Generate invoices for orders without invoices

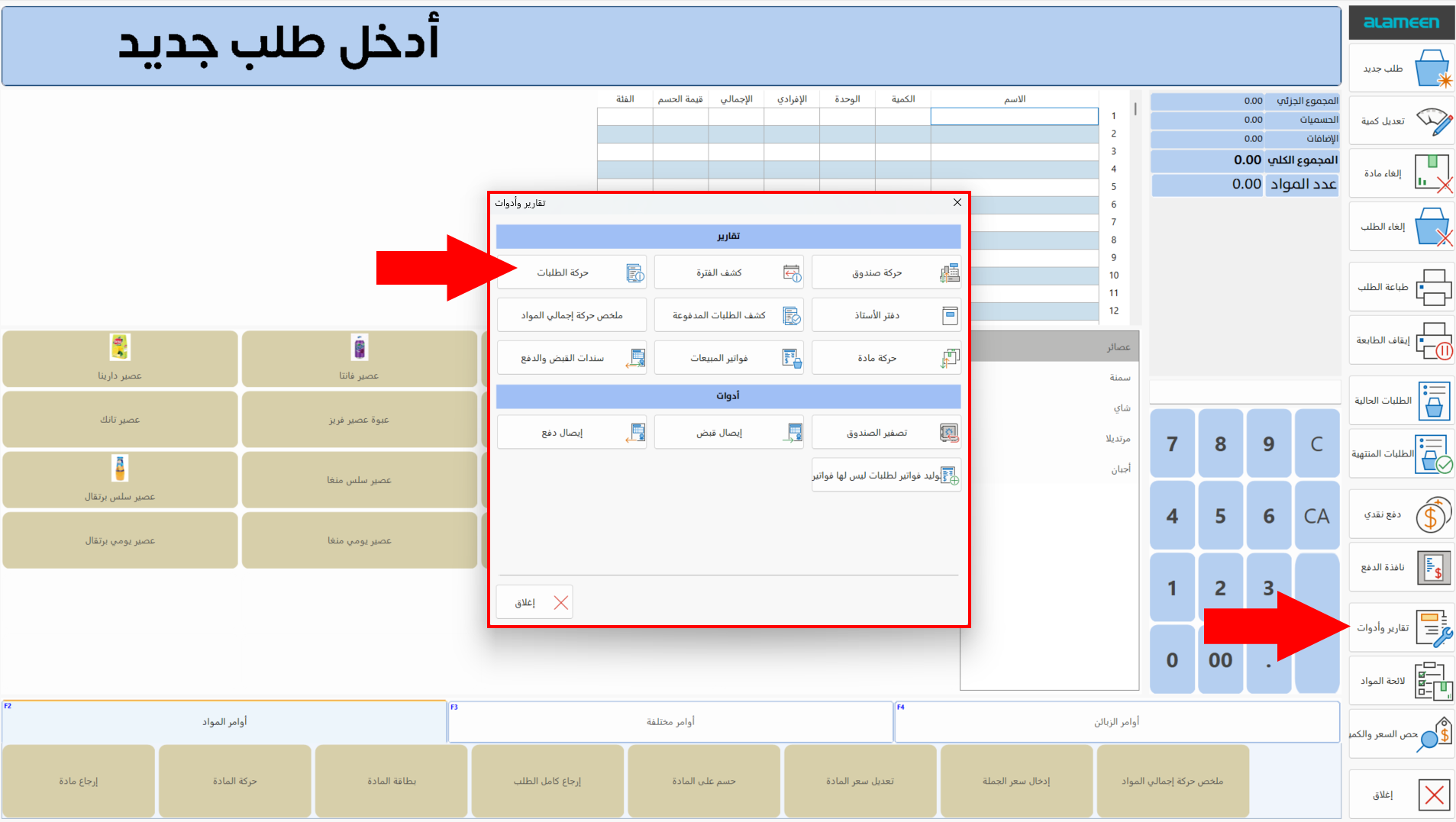[x=886, y=475]
